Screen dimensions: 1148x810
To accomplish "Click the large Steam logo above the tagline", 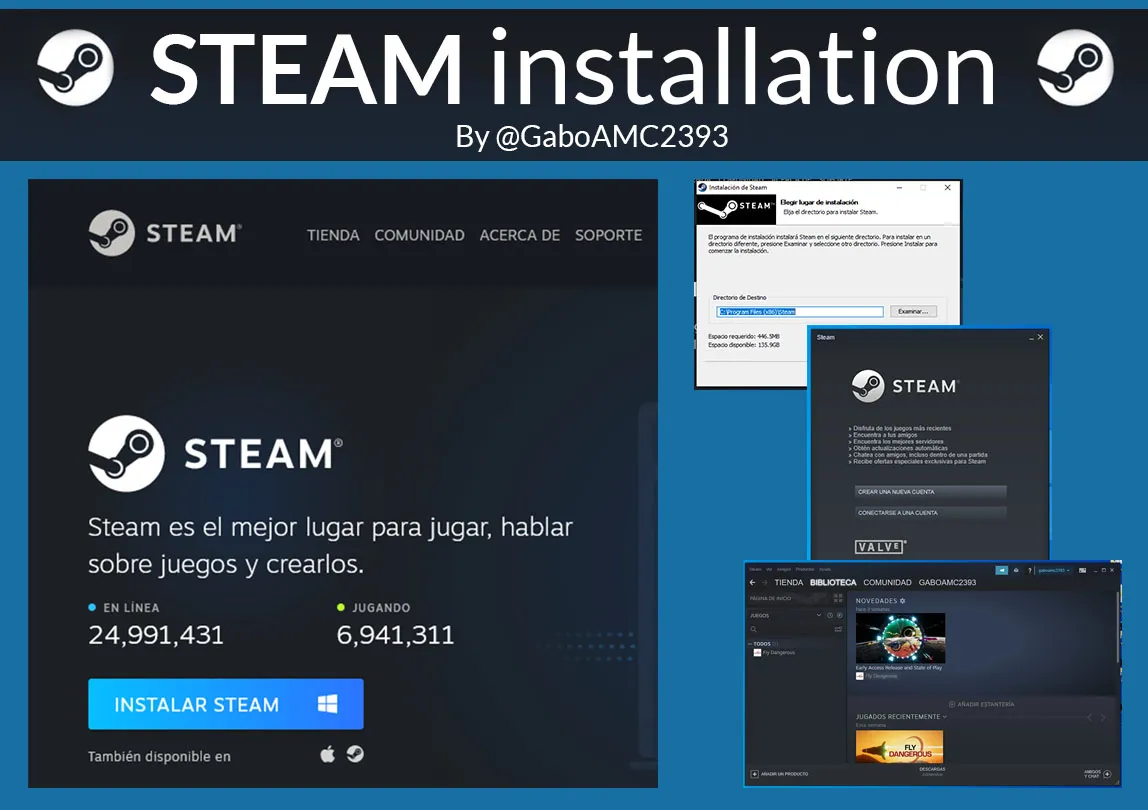I will pos(215,453).
